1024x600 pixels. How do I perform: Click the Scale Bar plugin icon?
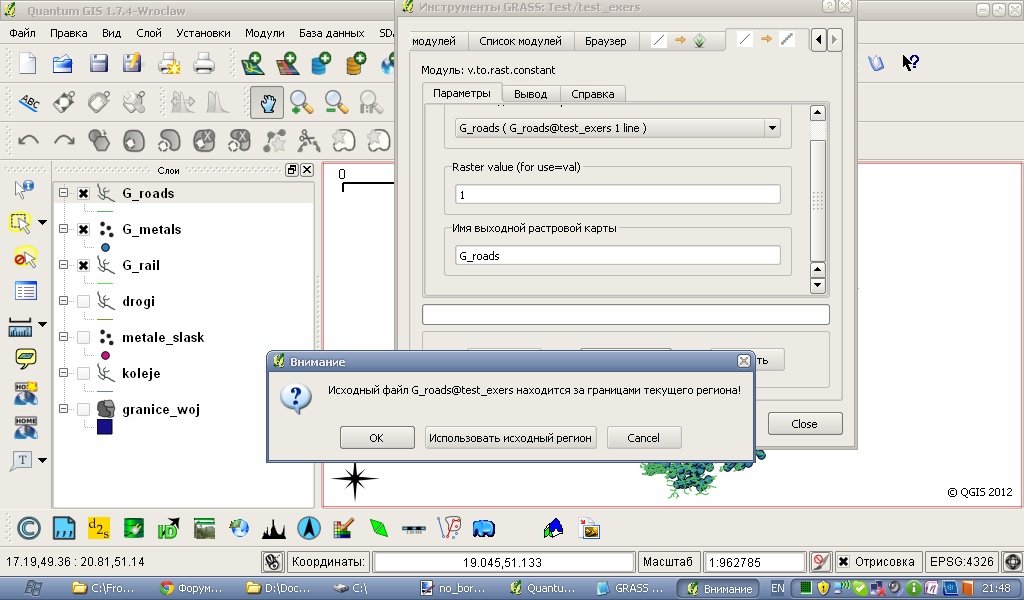coord(414,529)
